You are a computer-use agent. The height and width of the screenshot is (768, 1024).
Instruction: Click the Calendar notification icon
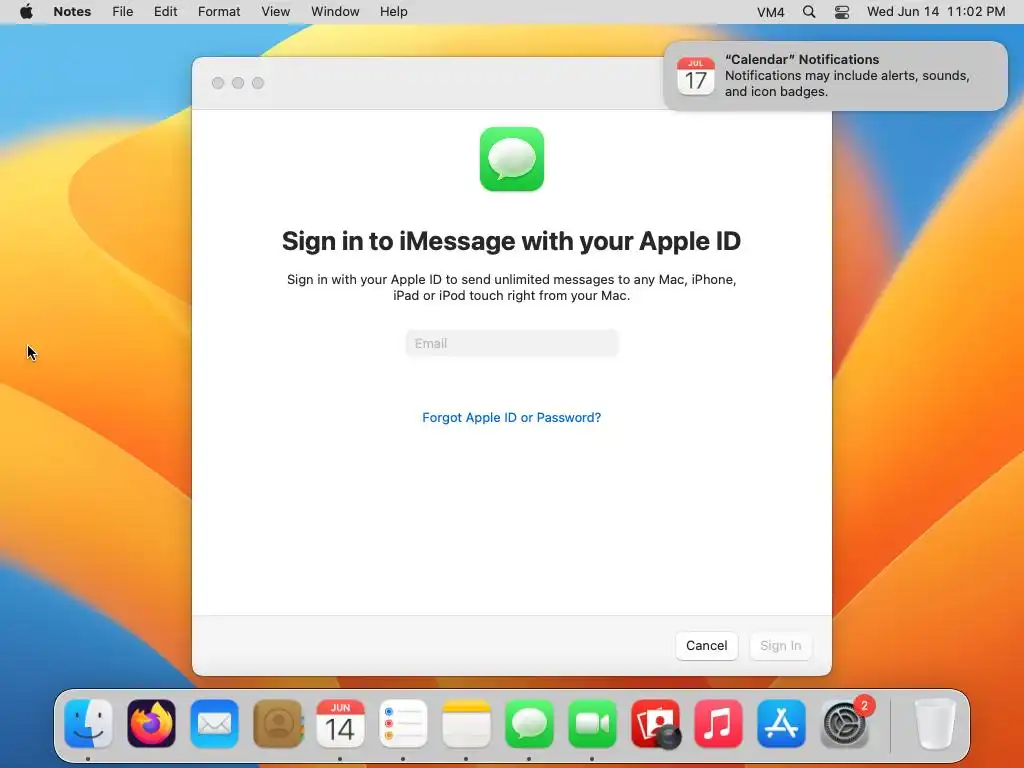(x=696, y=76)
